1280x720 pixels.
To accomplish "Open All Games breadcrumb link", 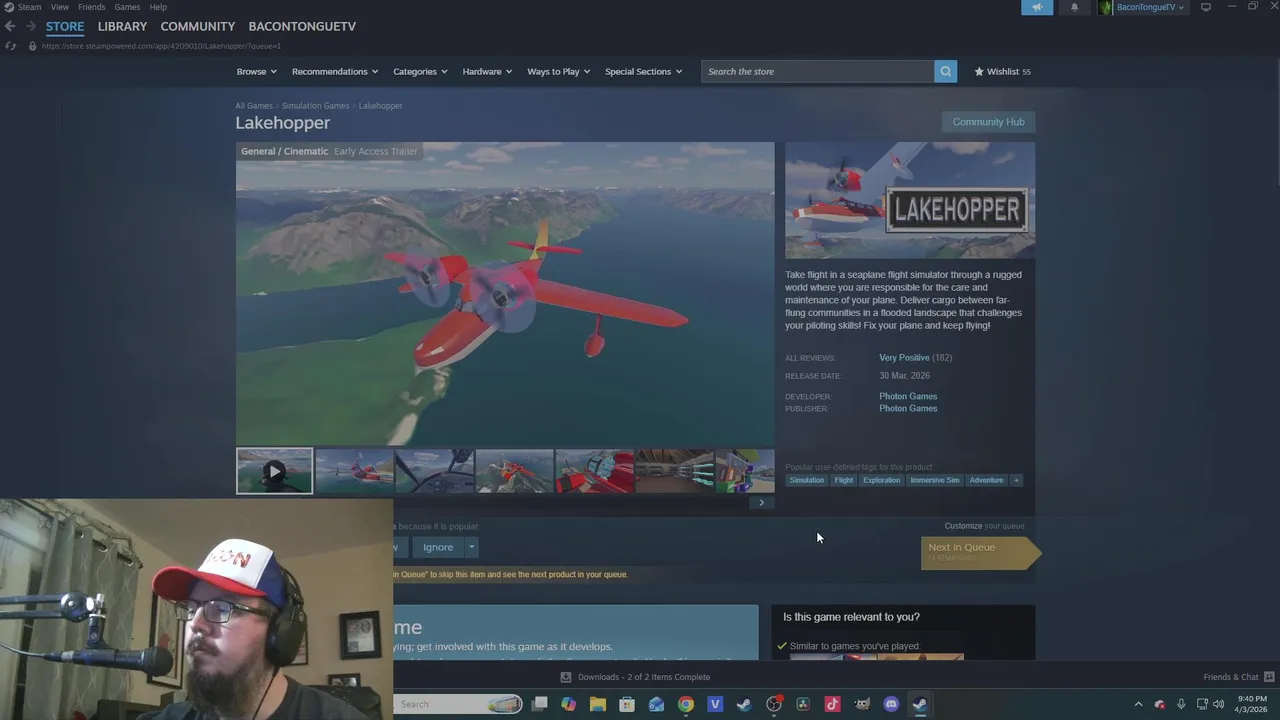I will (254, 106).
